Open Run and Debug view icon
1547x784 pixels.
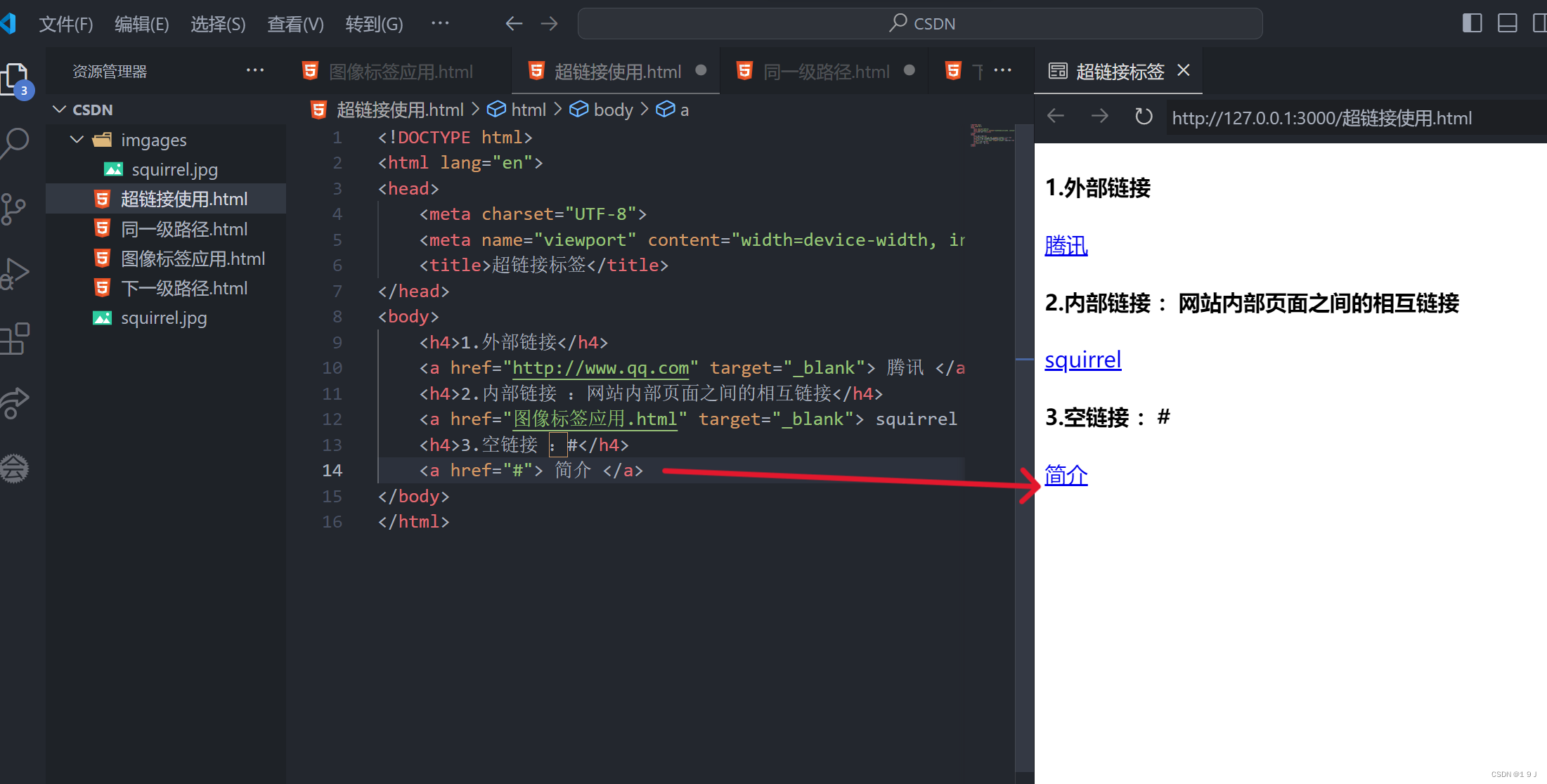15,274
